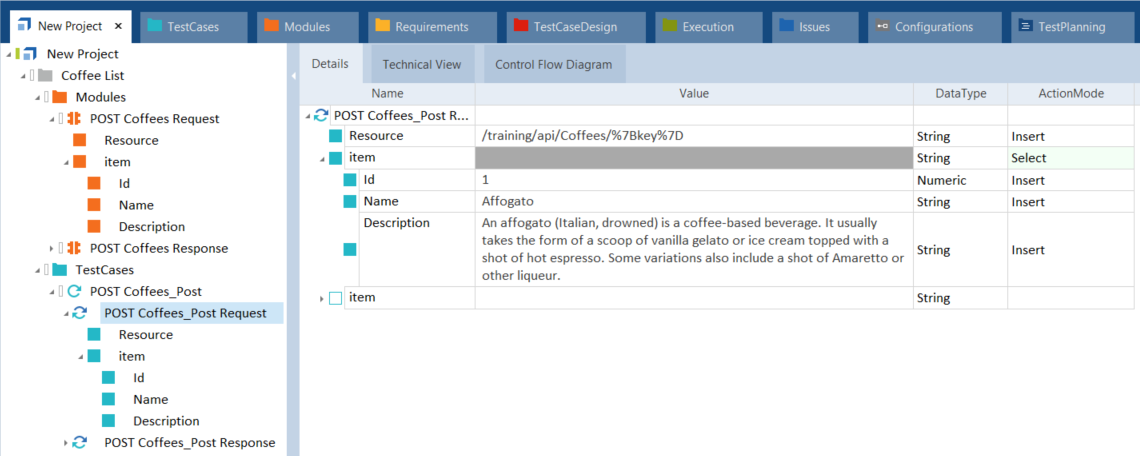Click the teal TestCases folder icon in tree
Screen dimensions: 1140x456
point(59,270)
